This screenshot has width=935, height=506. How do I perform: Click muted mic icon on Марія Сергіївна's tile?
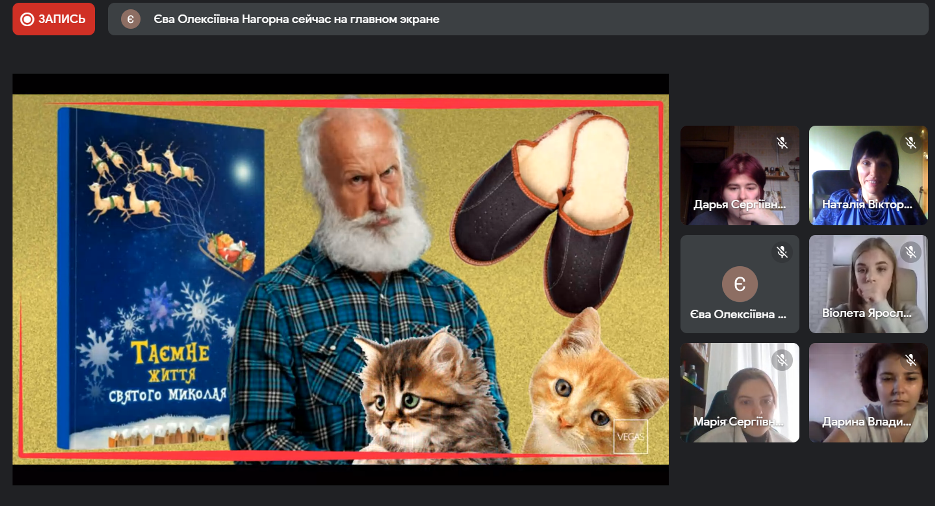pyautogui.click(x=782, y=360)
